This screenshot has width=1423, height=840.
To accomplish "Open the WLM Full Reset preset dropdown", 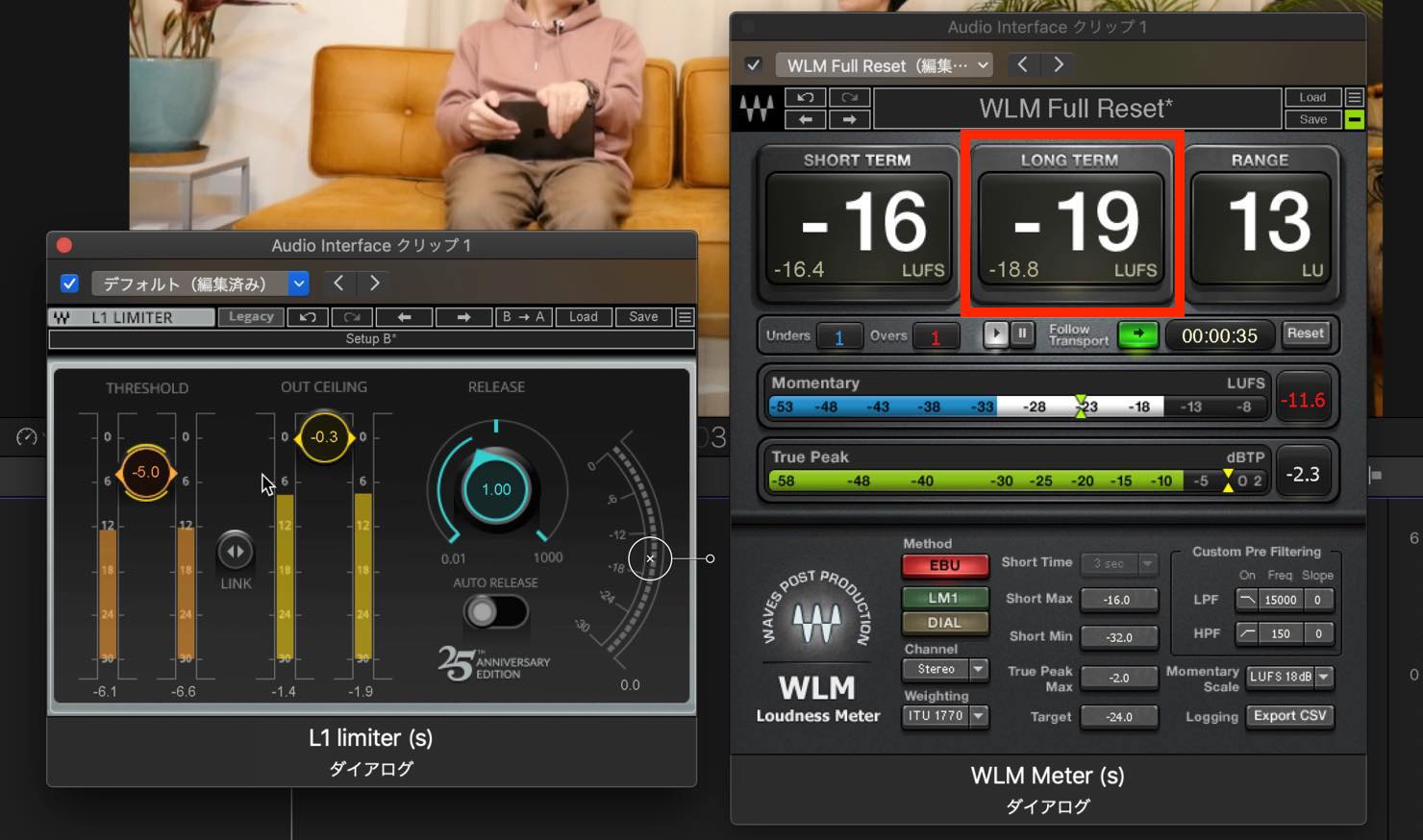I will 884,65.
